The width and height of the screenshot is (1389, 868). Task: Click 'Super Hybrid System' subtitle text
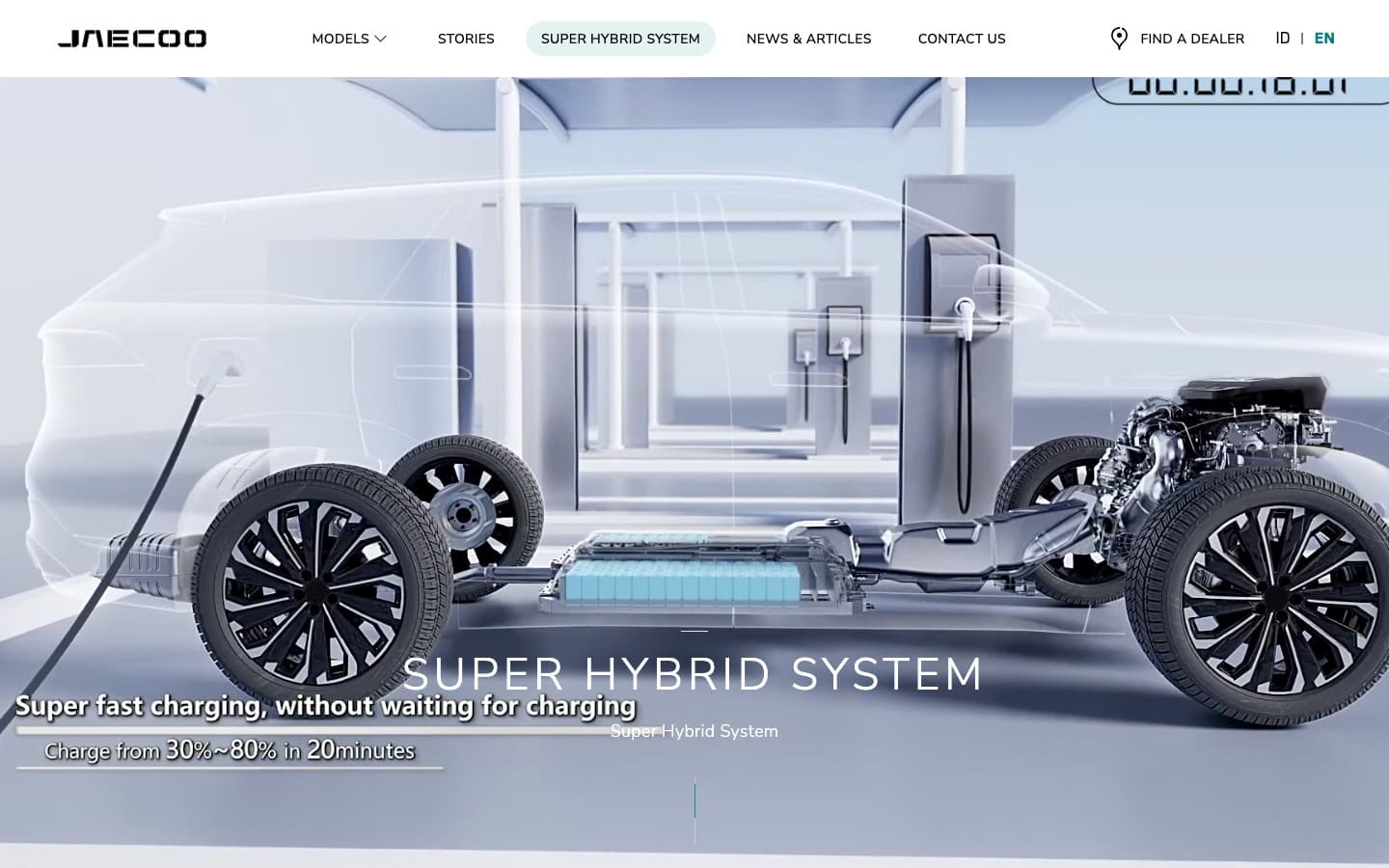[694, 731]
